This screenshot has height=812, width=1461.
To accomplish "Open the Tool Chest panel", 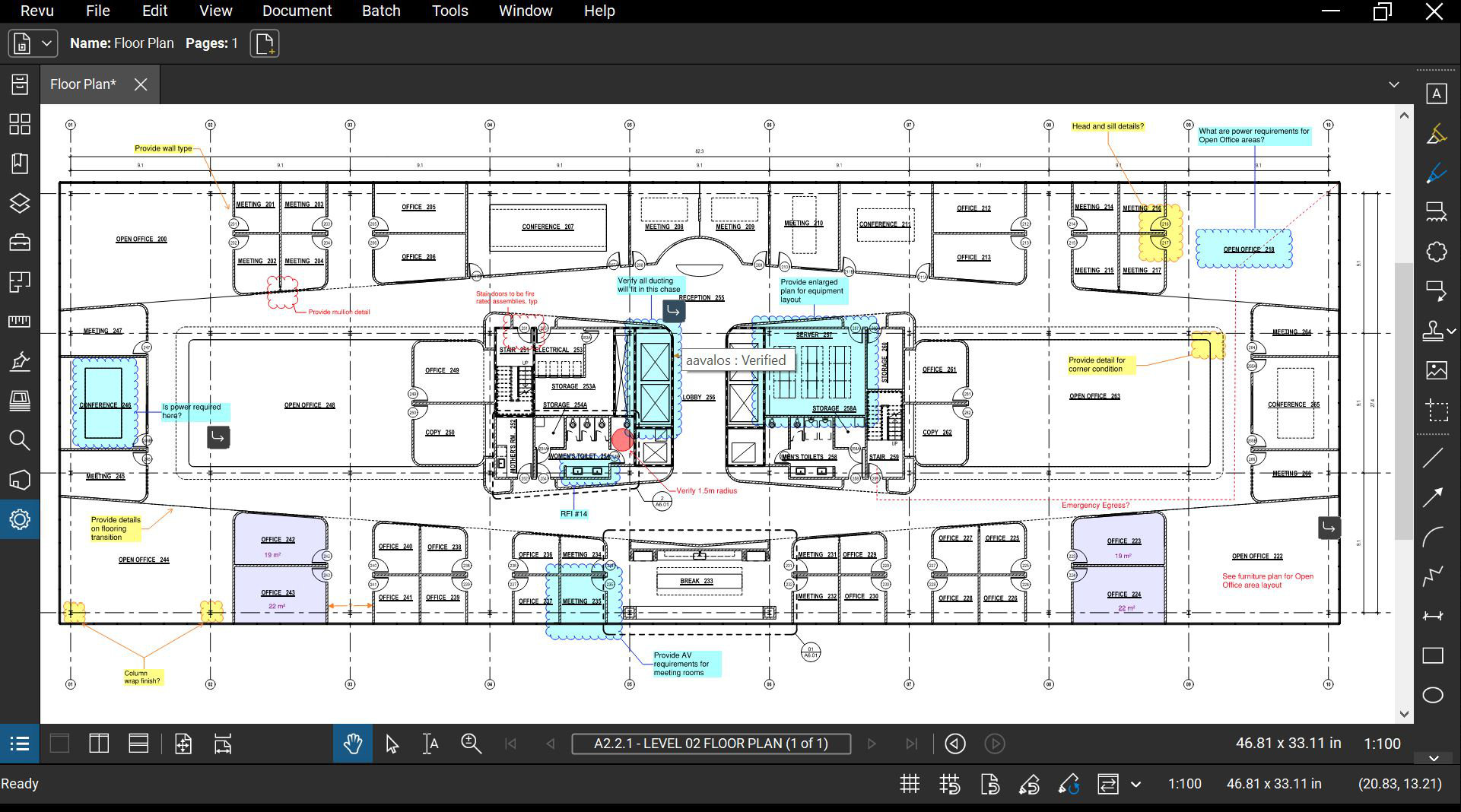I will pos(20,243).
